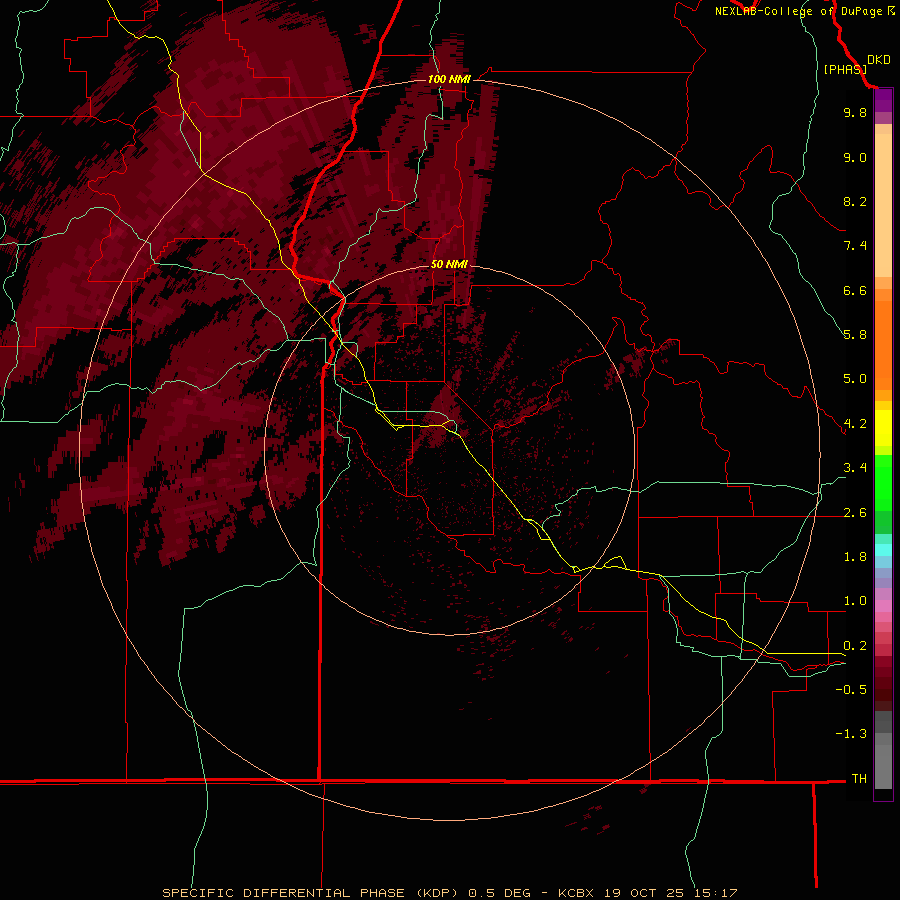Click the 6.6 scale value

(x=855, y=290)
